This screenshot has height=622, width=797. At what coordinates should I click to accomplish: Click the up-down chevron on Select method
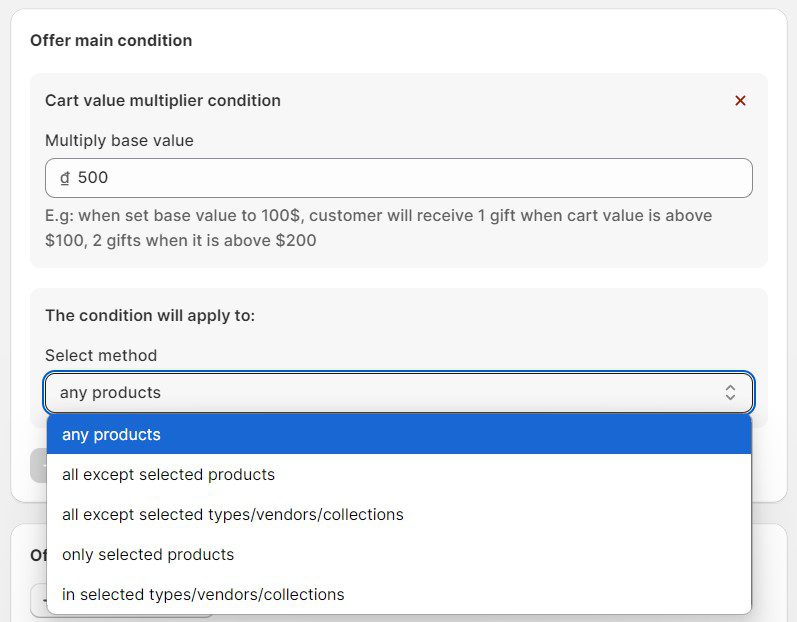(730, 393)
